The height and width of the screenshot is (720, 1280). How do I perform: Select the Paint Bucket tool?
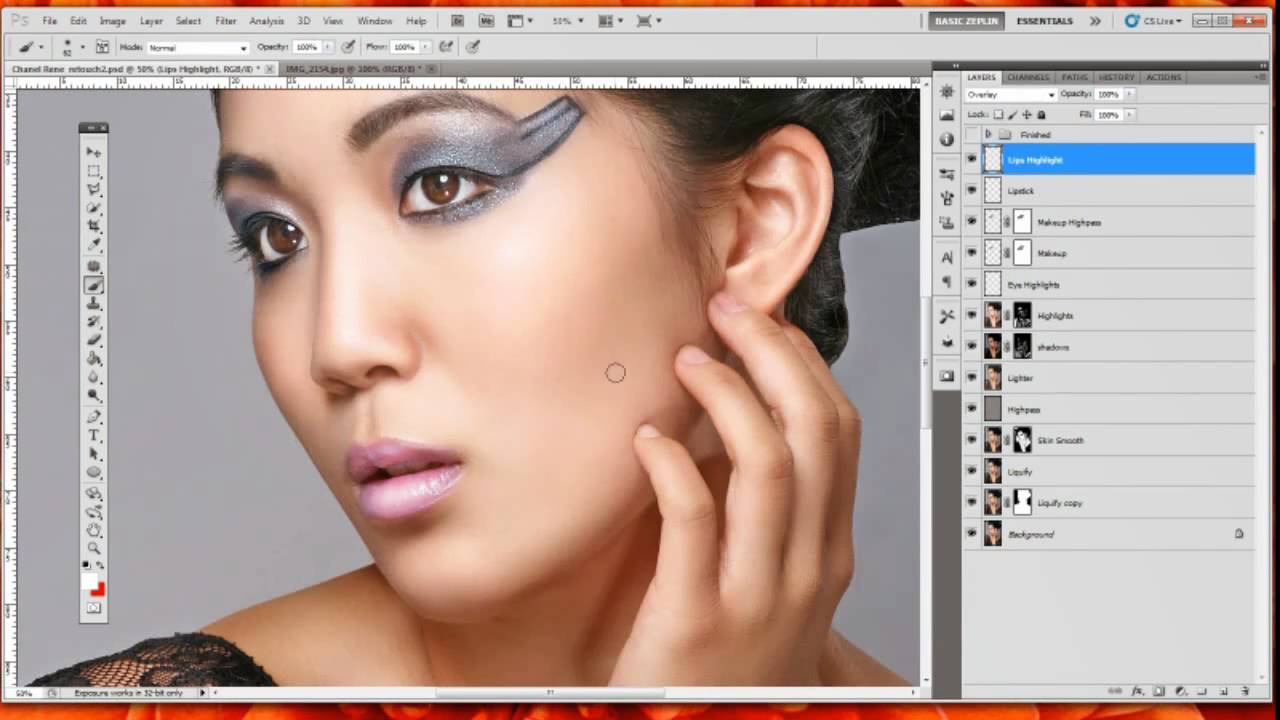click(94, 358)
